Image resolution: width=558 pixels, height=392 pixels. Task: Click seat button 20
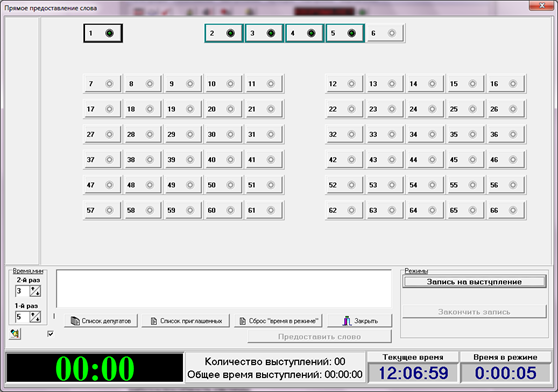click(223, 109)
